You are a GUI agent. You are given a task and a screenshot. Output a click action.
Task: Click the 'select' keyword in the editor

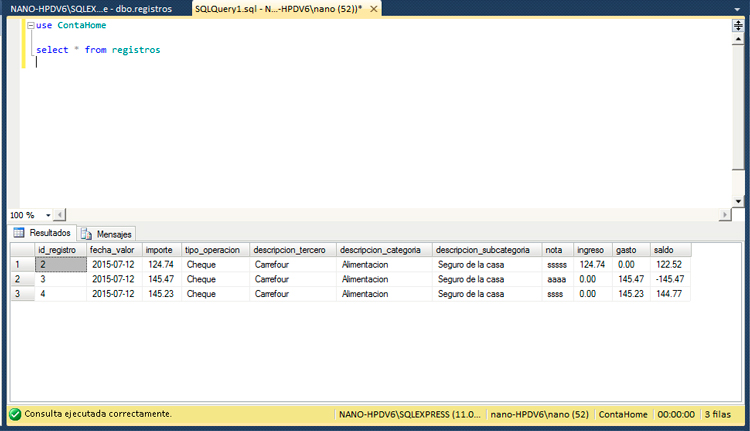tap(52, 50)
